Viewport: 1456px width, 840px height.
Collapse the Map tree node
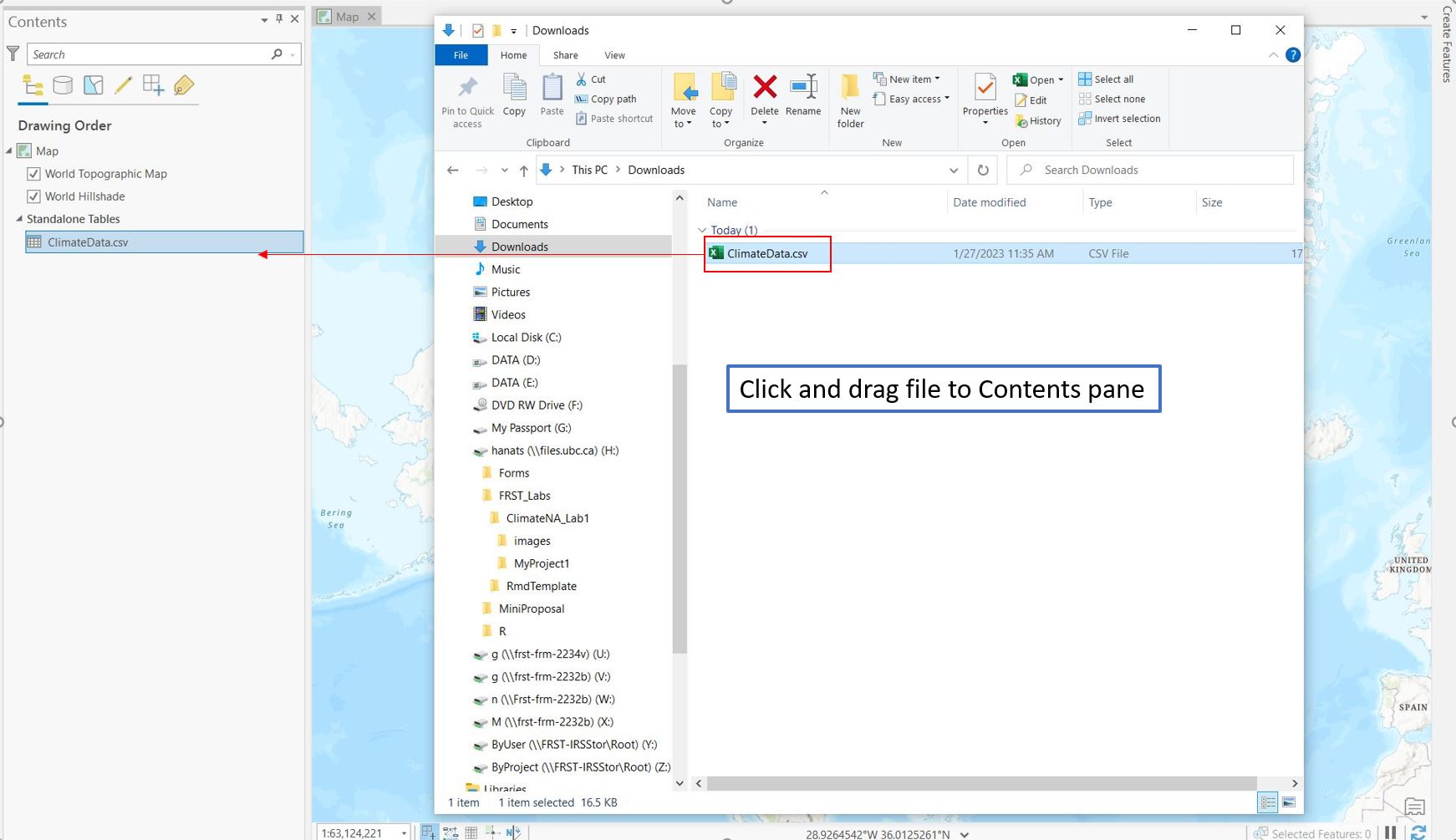coord(9,151)
